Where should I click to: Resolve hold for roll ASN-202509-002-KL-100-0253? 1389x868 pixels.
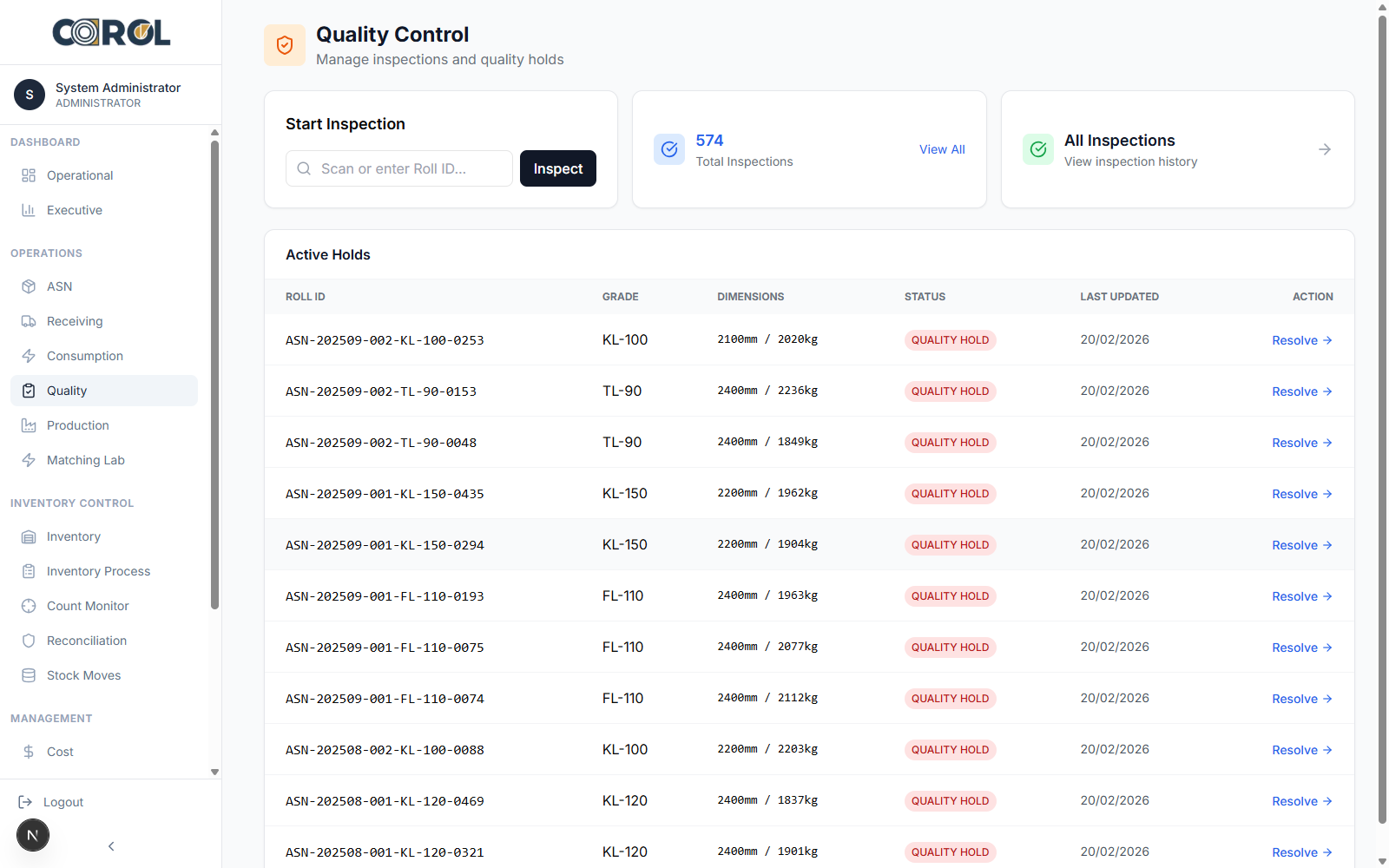(x=1301, y=340)
